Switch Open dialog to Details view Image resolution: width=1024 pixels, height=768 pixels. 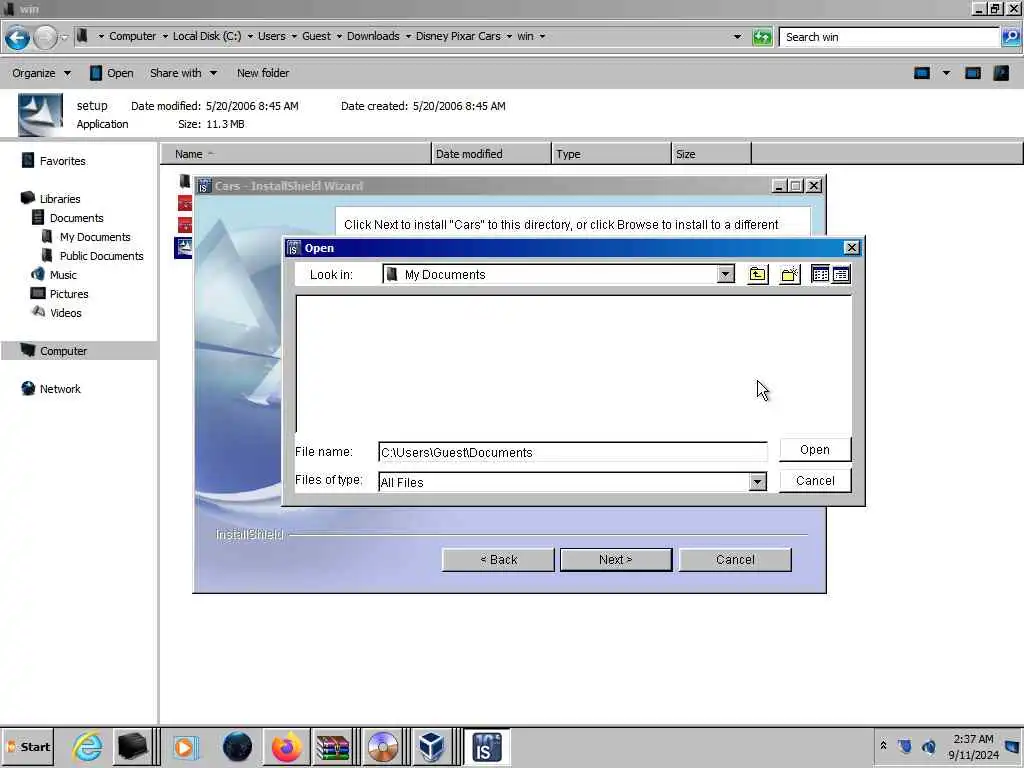click(841, 274)
